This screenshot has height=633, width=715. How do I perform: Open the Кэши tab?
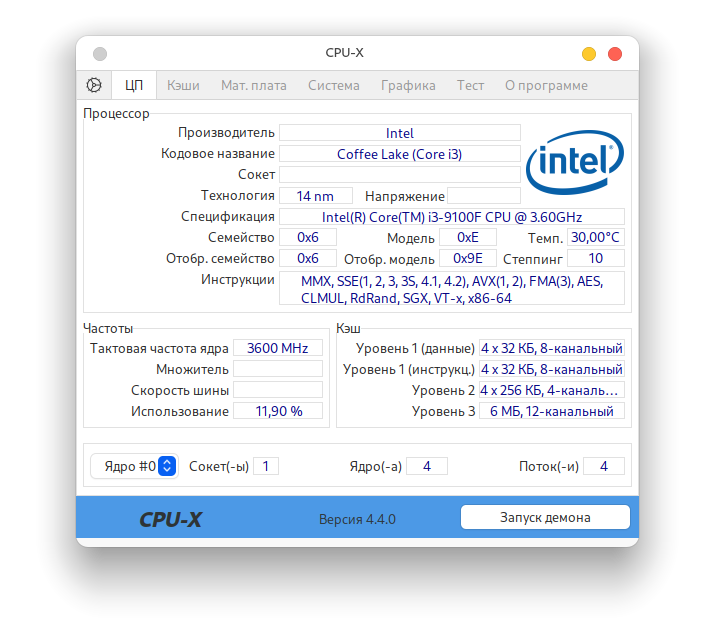[183, 85]
